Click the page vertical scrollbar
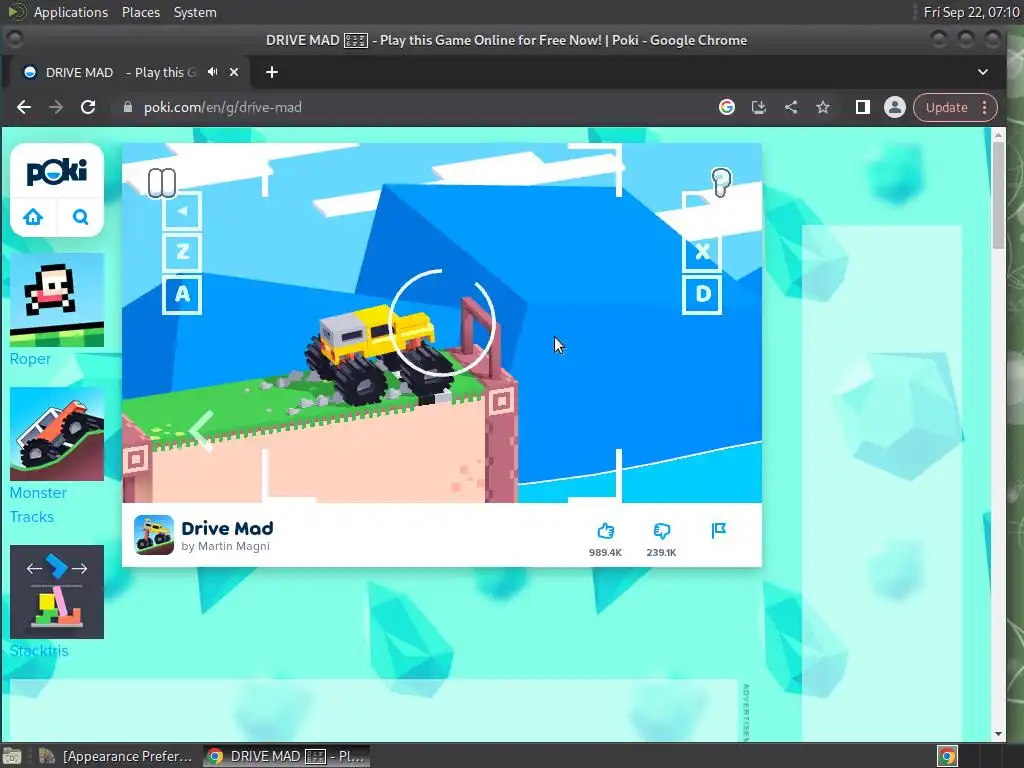 (x=998, y=196)
